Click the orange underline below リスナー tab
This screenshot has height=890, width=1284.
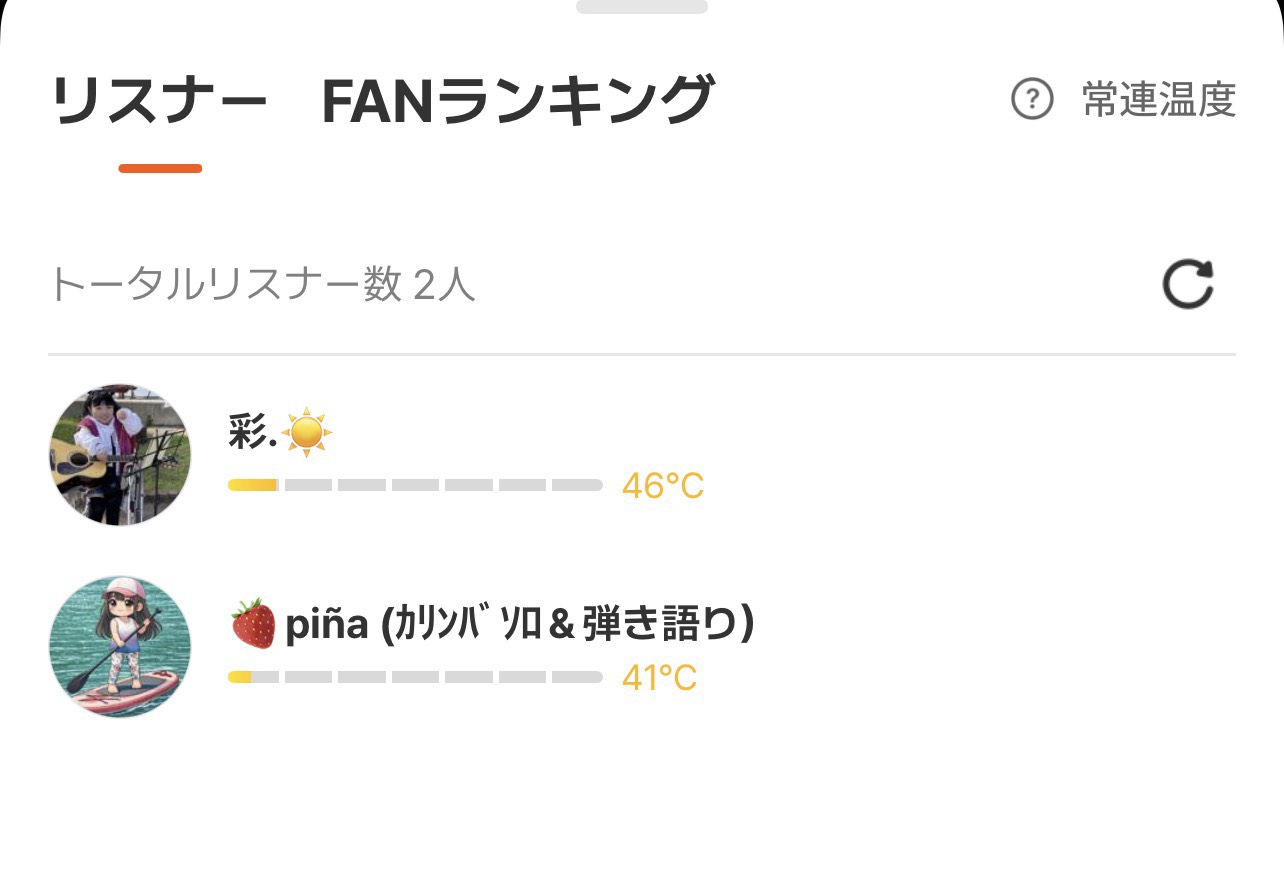click(160, 168)
